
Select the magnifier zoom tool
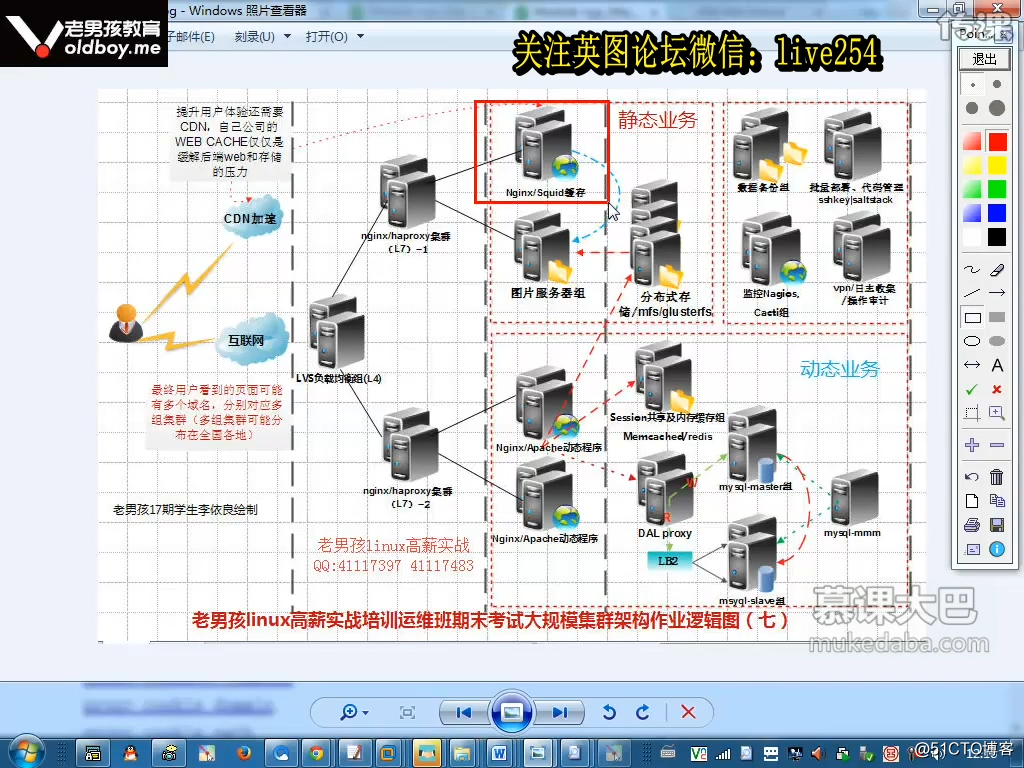(997, 413)
